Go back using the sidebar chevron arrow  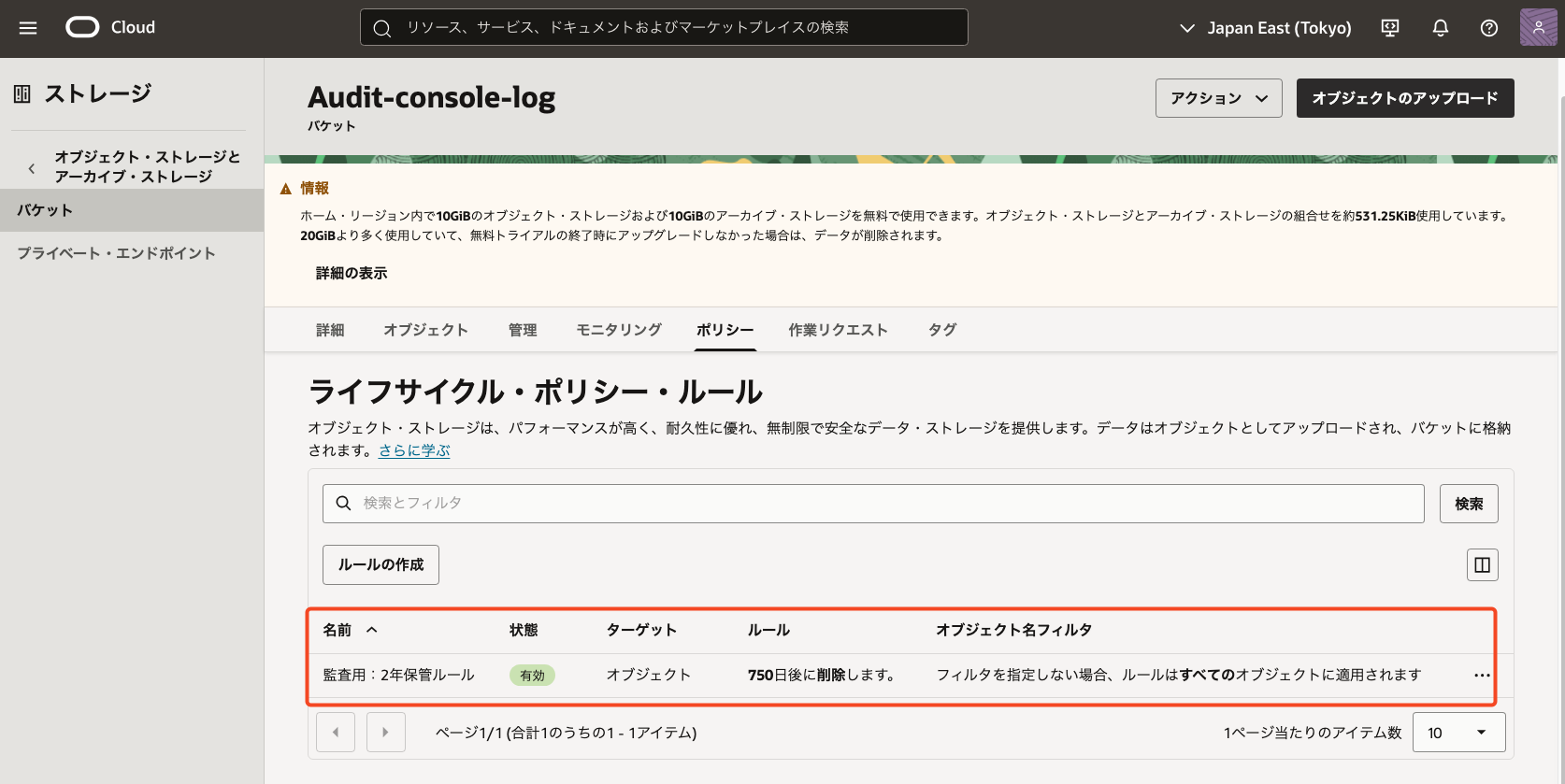click(32, 168)
